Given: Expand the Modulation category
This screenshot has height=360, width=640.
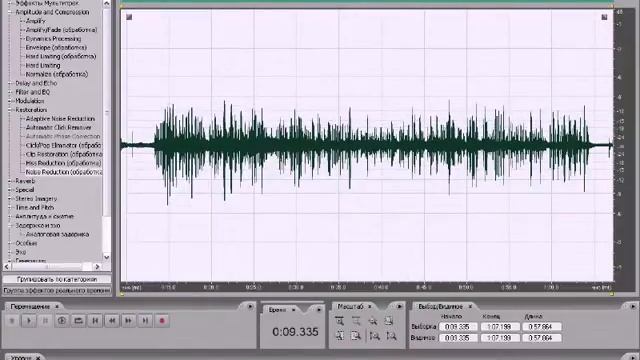Looking at the screenshot, I should point(10,101).
